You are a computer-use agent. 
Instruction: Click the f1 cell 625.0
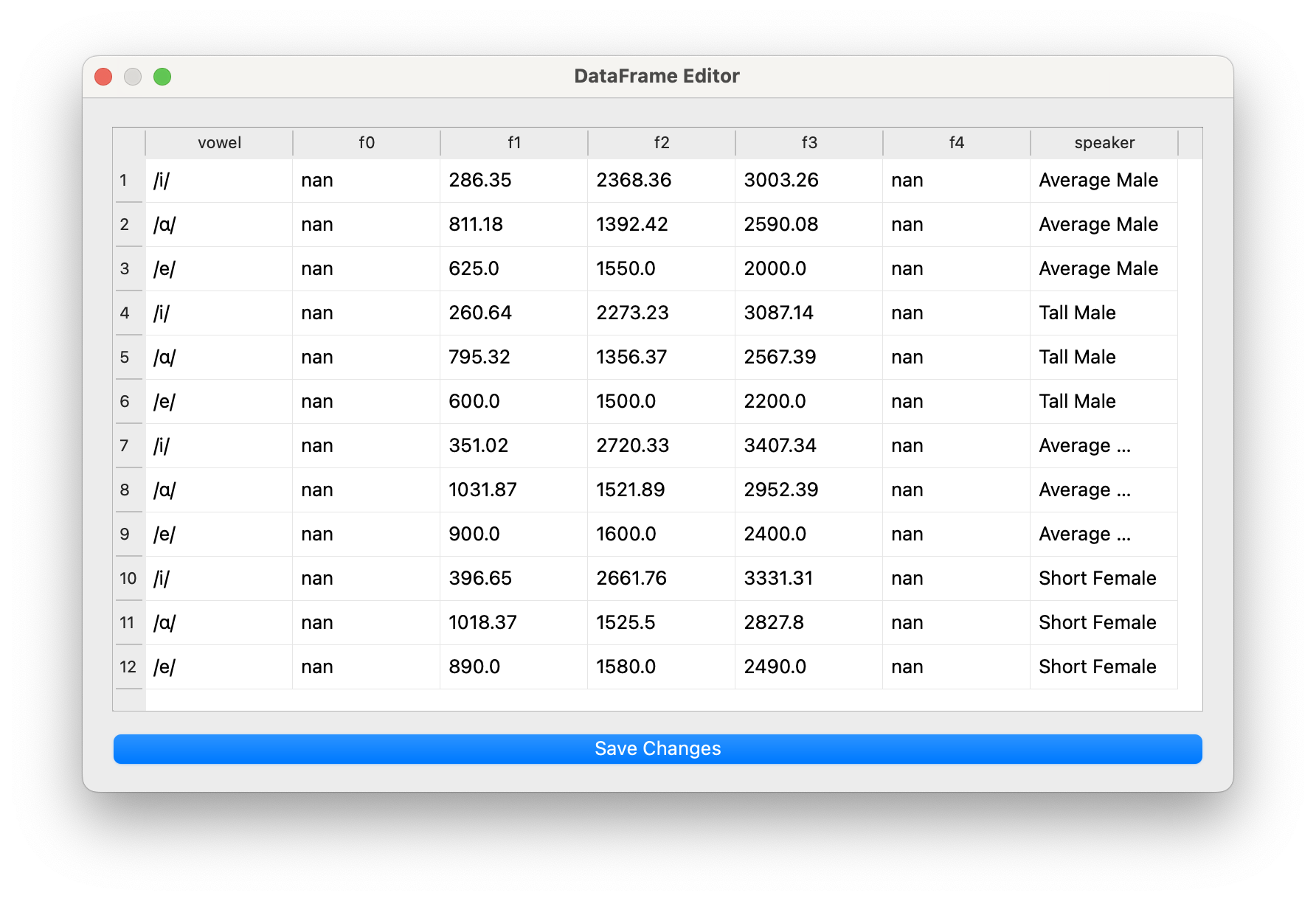click(x=514, y=269)
